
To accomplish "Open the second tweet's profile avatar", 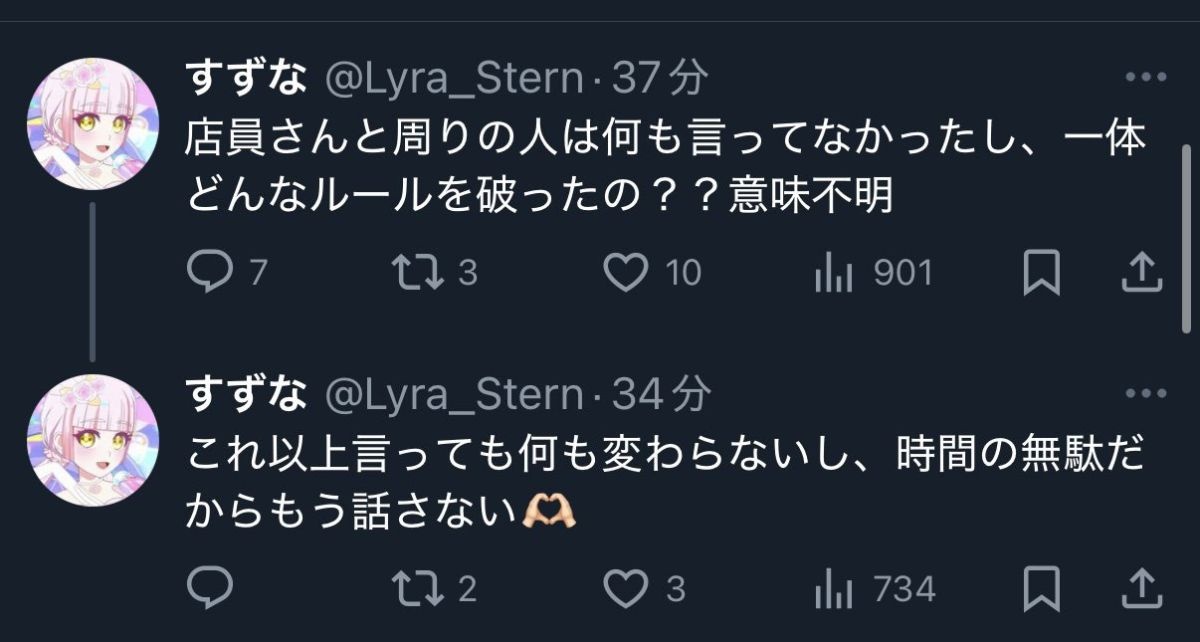I will 92,440.
